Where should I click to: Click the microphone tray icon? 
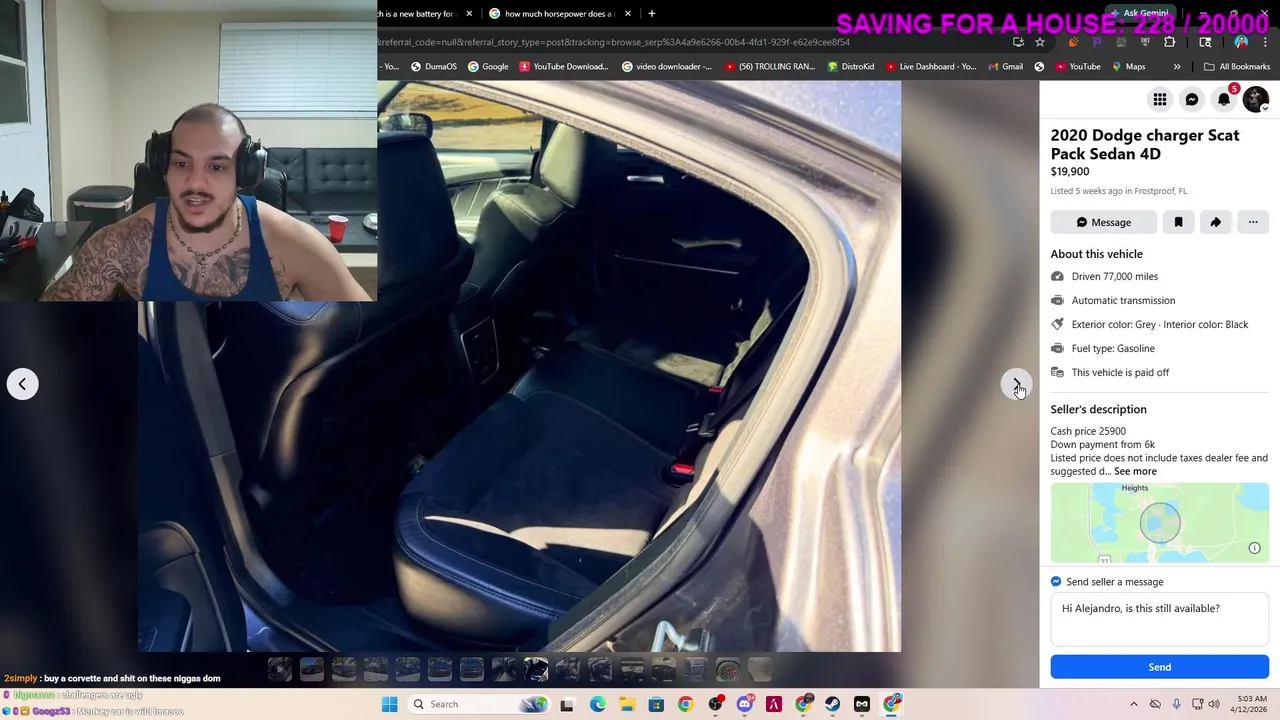tap(1176, 704)
